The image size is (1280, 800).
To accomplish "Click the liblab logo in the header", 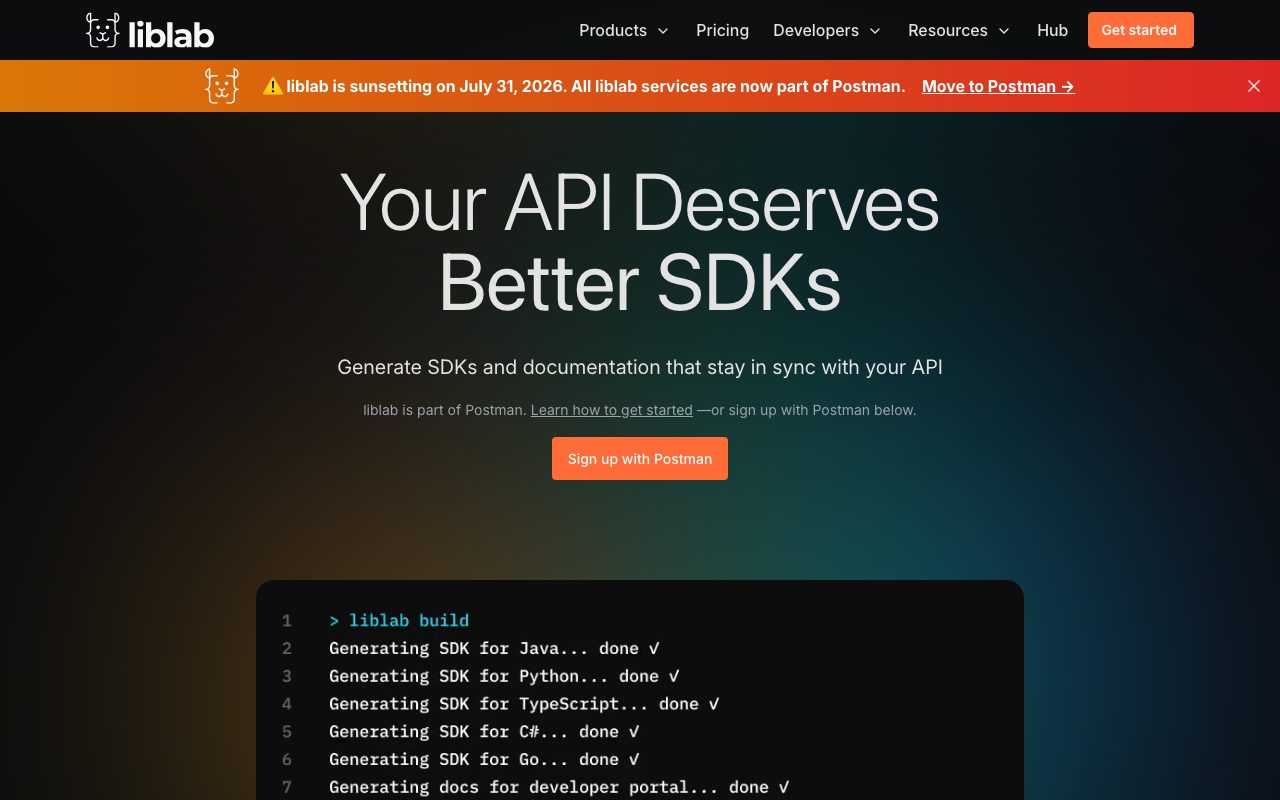I will [150, 31].
